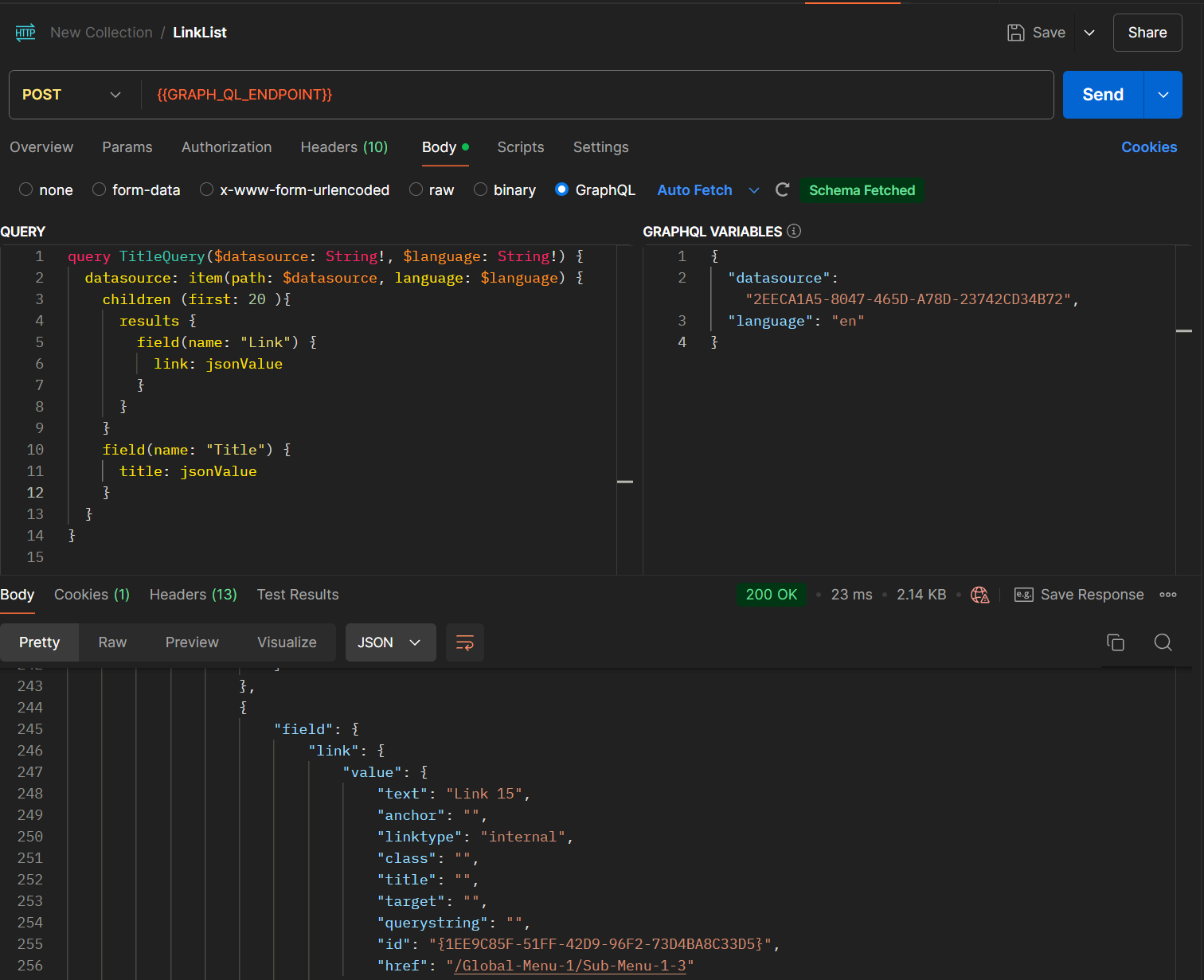Open response Cookies (1) tab
The height and width of the screenshot is (980, 1204).
tap(92, 595)
